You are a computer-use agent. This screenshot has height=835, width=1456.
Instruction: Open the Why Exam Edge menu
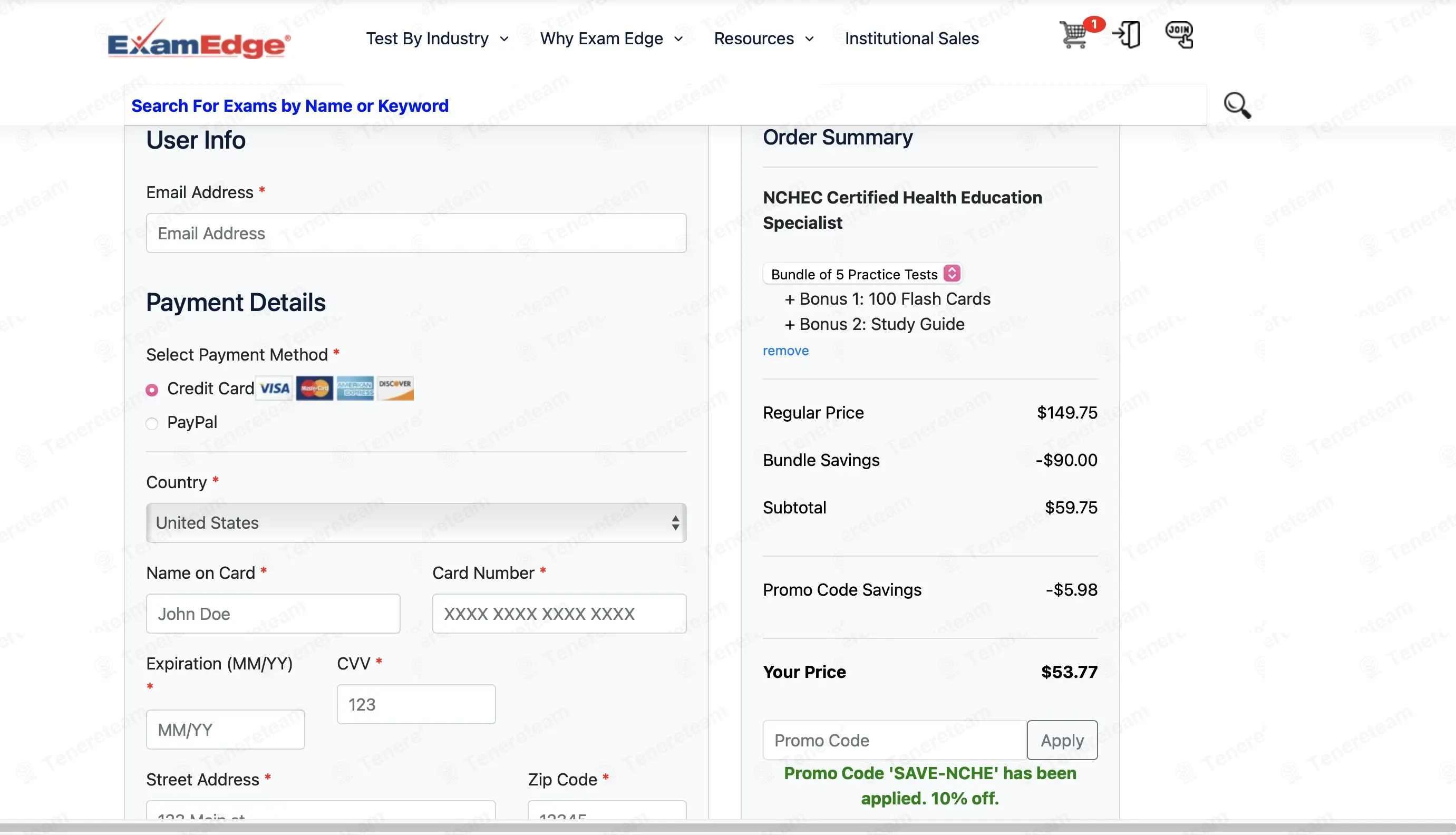click(611, 38)
